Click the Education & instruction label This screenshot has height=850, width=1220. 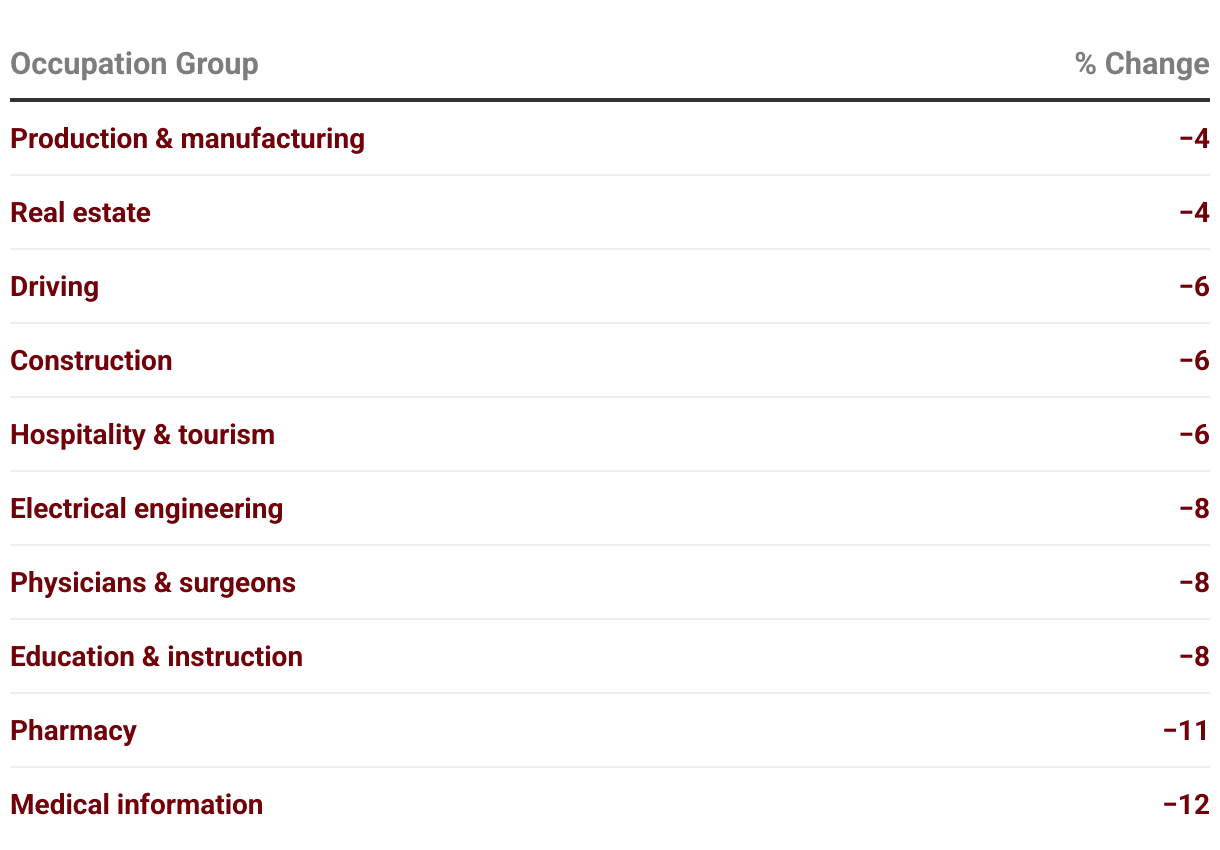(156, 656)
